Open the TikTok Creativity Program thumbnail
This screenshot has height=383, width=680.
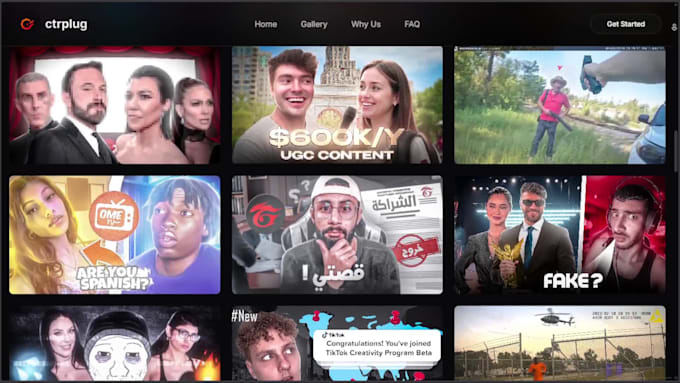click(x=337, y=344)
